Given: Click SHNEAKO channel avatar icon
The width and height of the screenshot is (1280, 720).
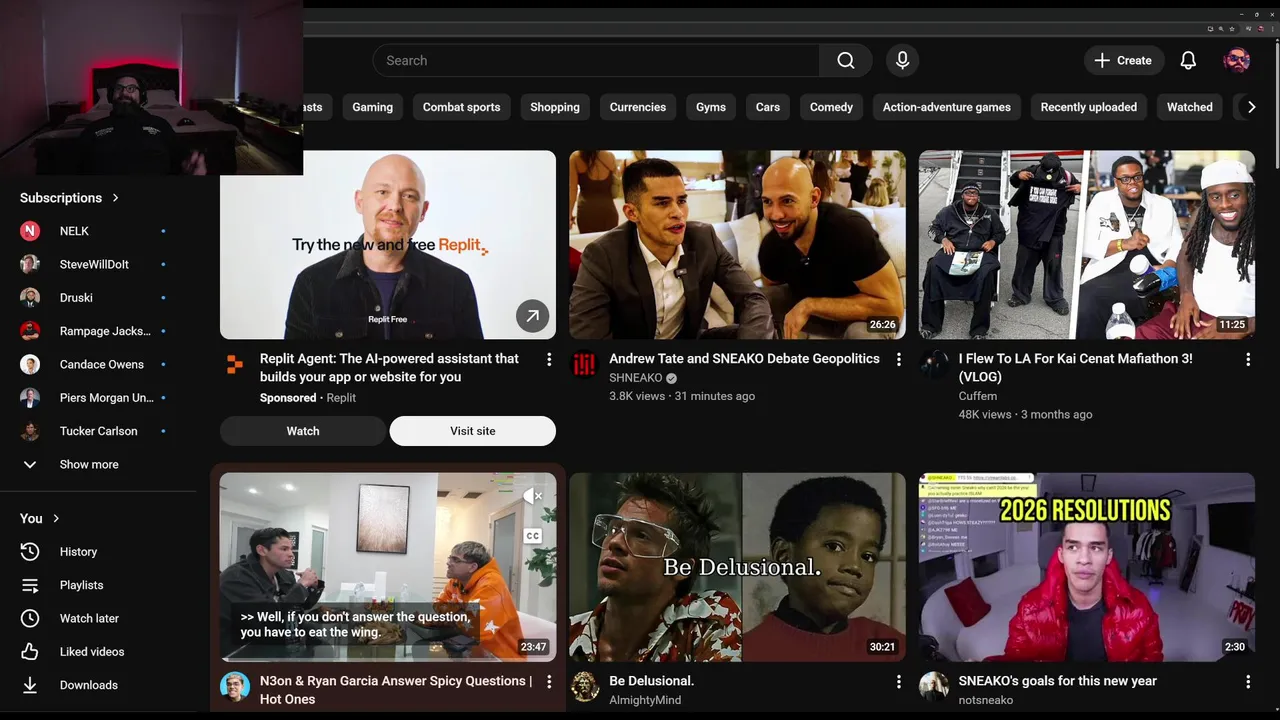Looking at the screenshot, I should pyautogui.click(x=584, y=364).
